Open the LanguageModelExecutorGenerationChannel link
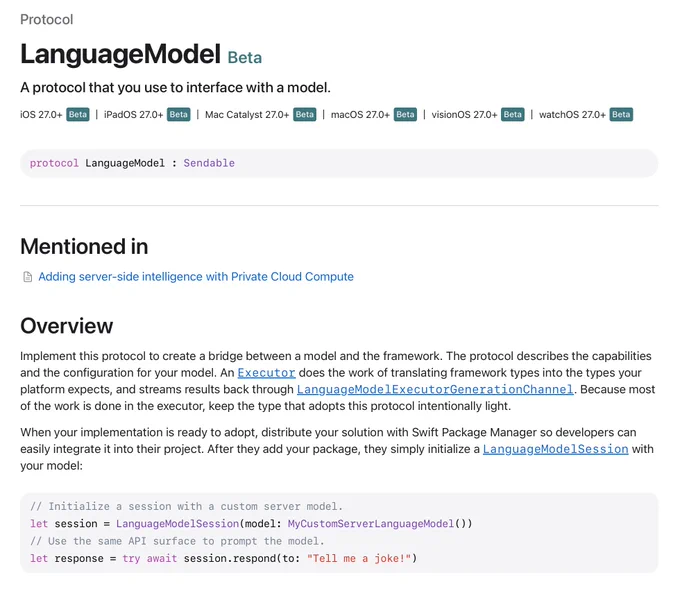Screen dimensions: 680x591 435,389
